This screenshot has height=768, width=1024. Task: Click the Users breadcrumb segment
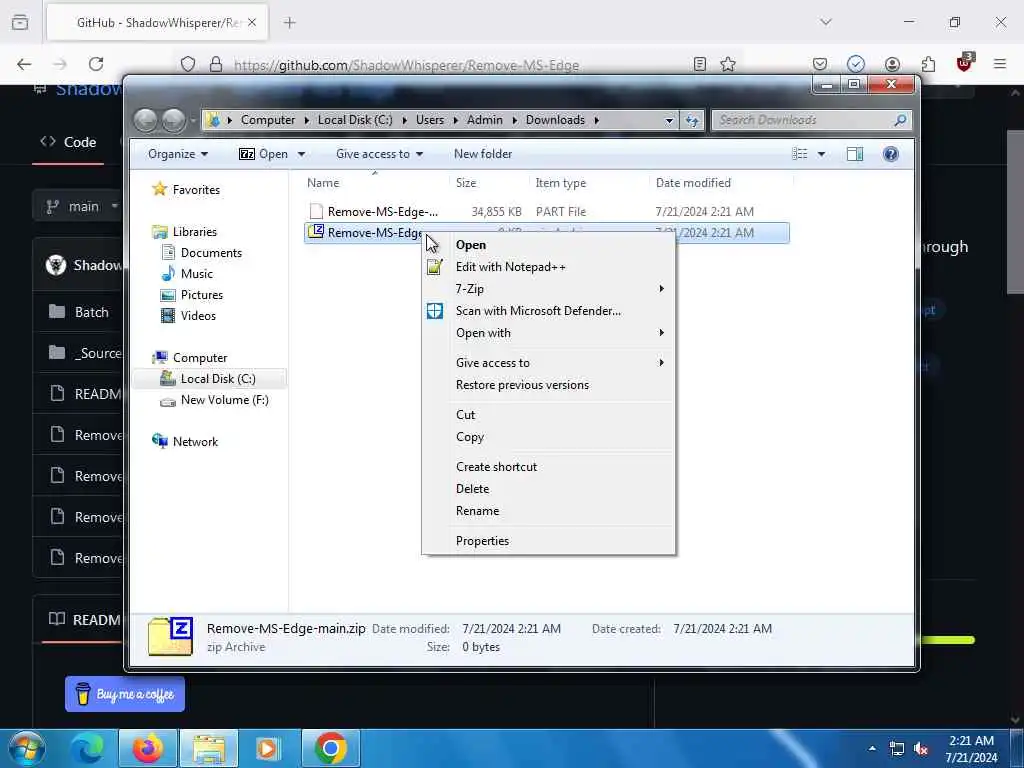pos(430,120)
